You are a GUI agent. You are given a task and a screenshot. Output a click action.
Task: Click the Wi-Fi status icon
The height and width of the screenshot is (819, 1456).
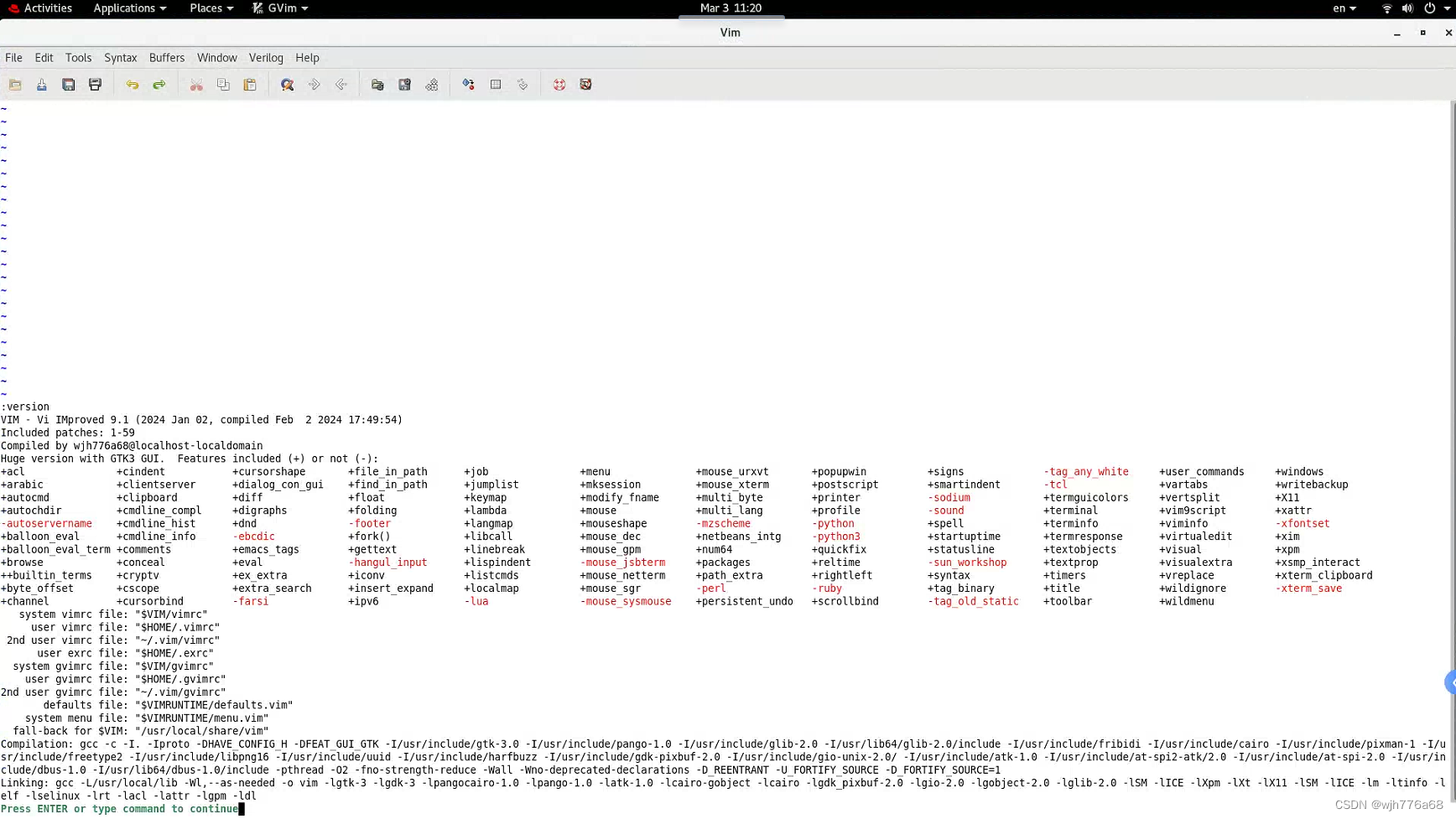1386,8
